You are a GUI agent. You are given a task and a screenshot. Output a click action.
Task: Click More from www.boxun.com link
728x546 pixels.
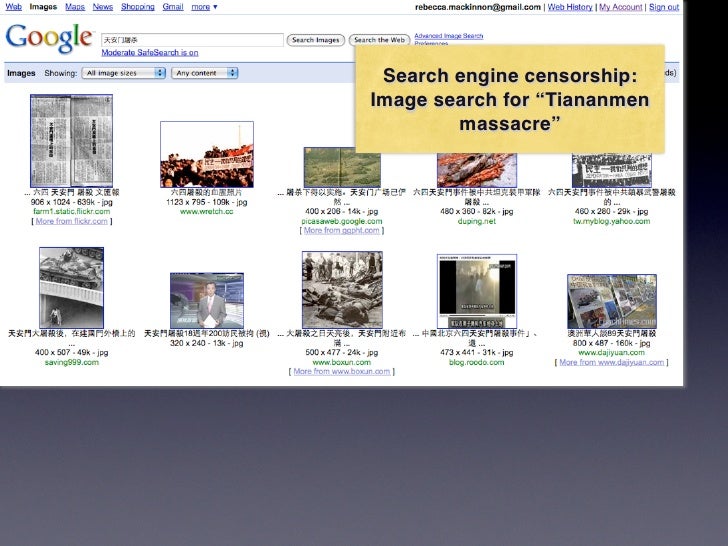click(x=342, y=371)
